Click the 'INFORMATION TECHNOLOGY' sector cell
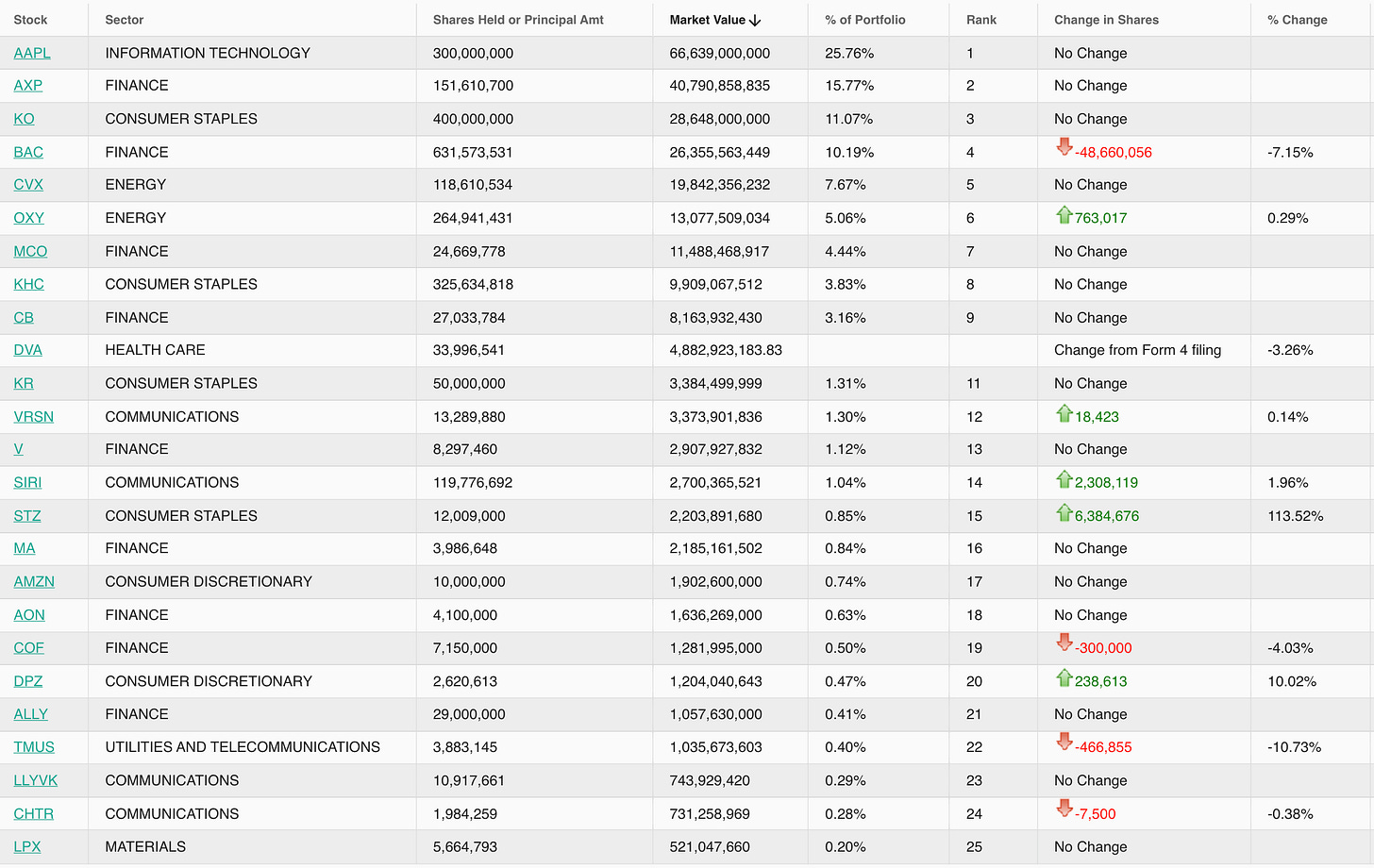 [x=208, y=54]
